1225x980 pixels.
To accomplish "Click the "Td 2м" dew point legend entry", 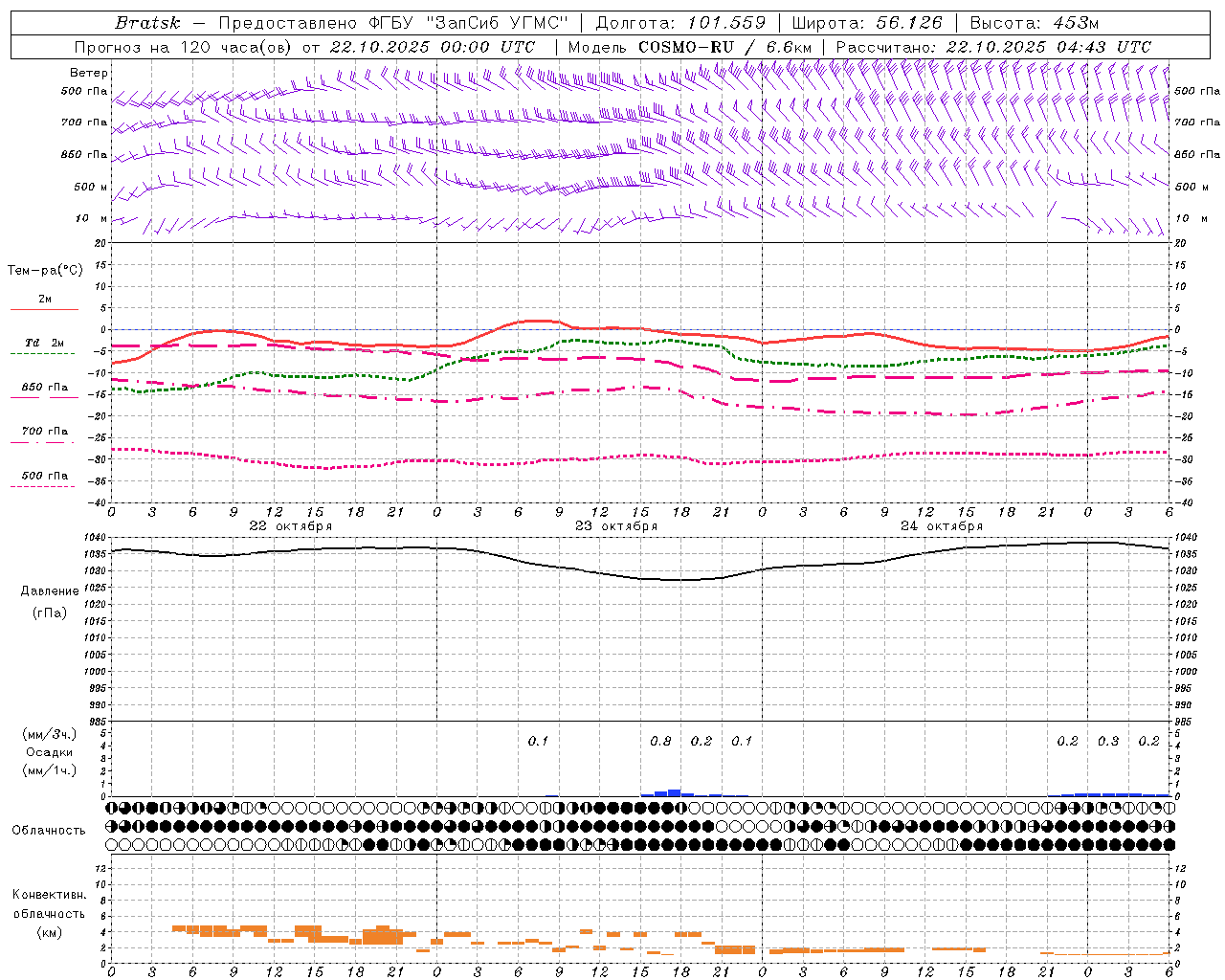I will pos(45,343).
